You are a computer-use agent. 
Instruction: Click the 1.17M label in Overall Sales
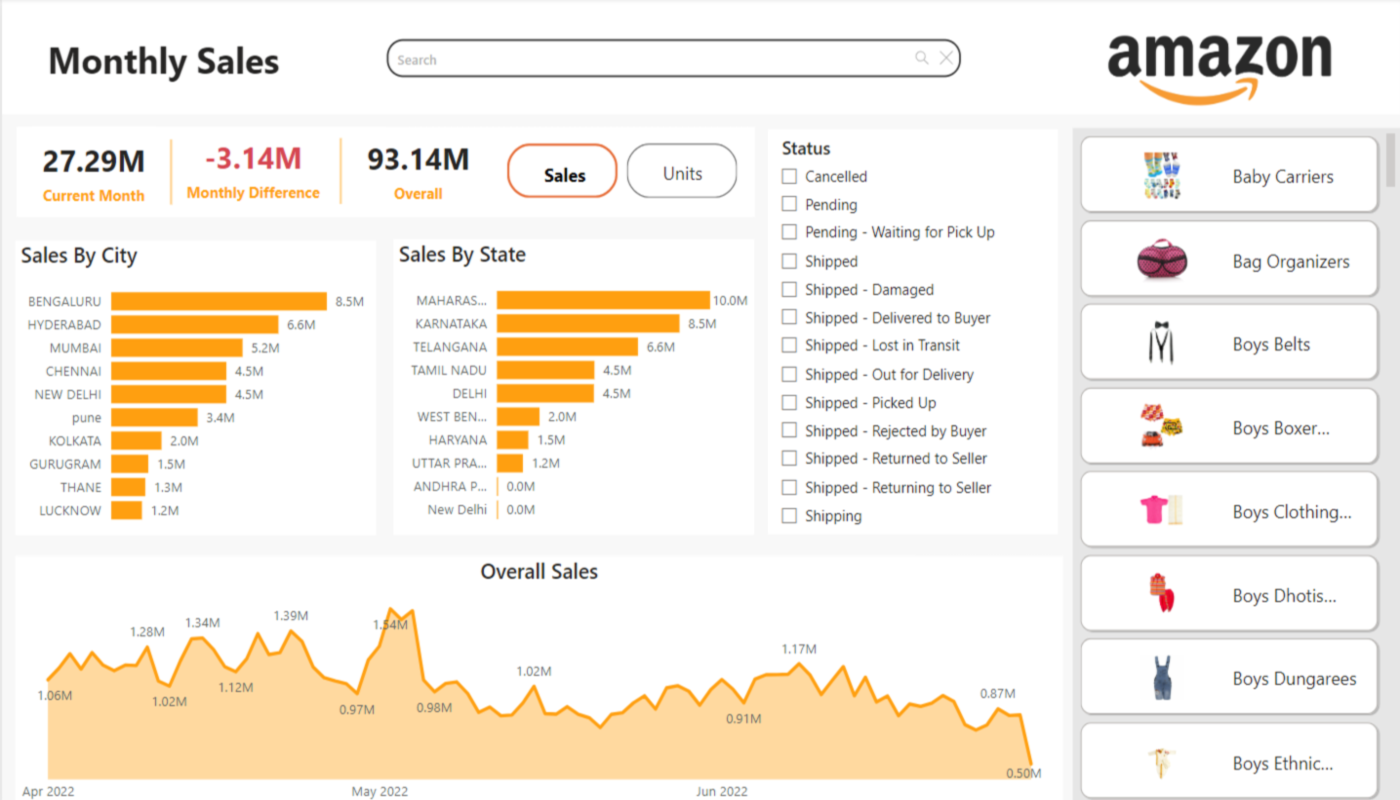[799, 649]
